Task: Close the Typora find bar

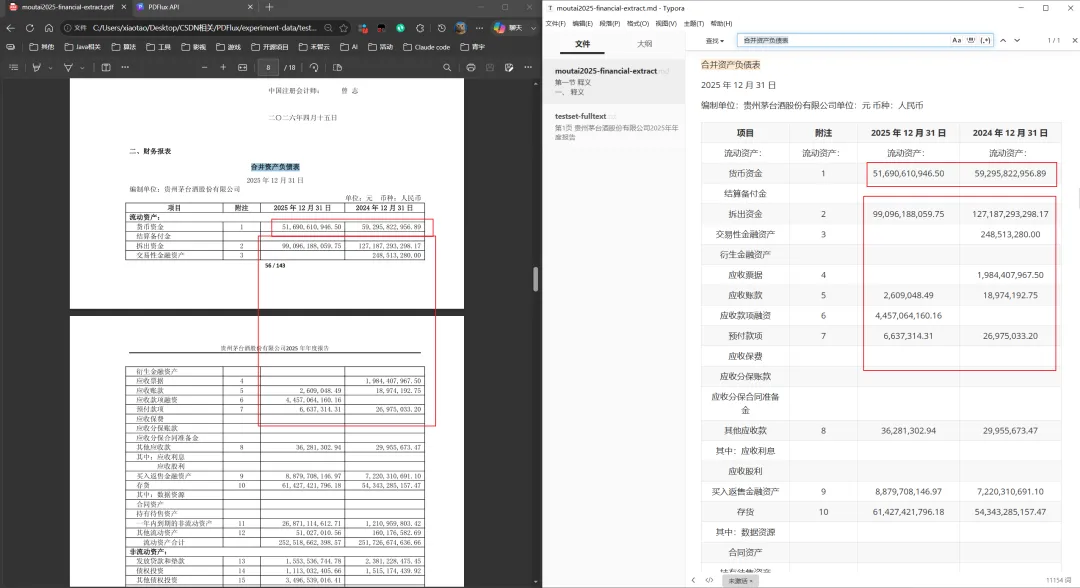Action: [x=1074, y=41]
